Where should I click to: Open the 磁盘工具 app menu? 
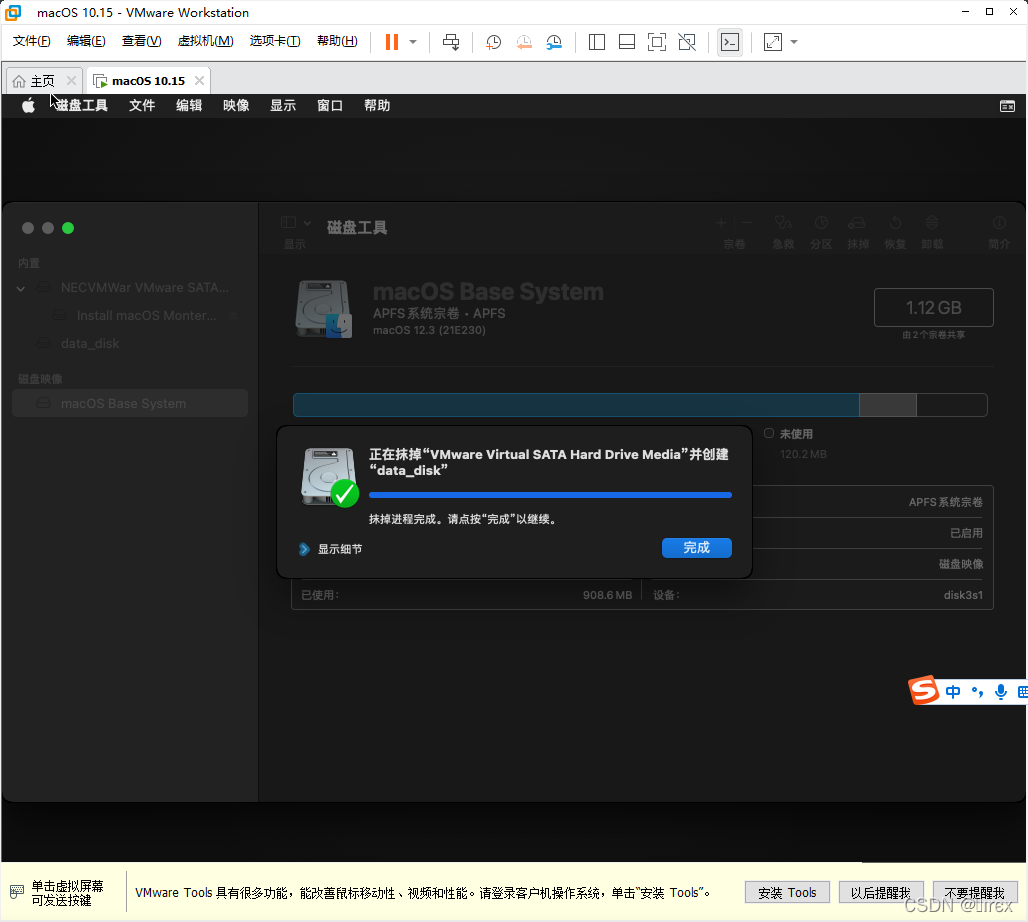point(81,106)
